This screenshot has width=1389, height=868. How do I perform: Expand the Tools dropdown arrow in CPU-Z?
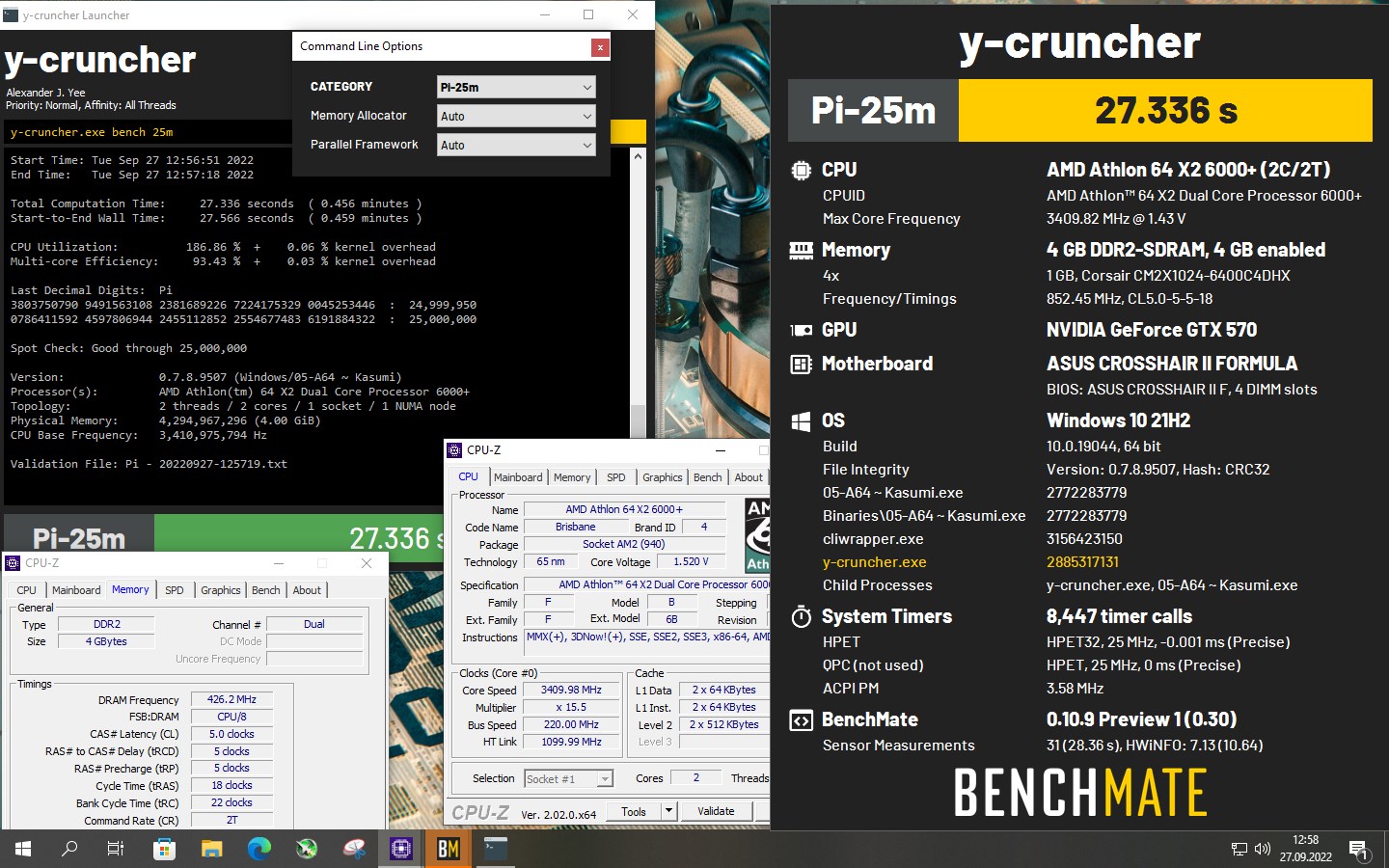click(667, 811)
